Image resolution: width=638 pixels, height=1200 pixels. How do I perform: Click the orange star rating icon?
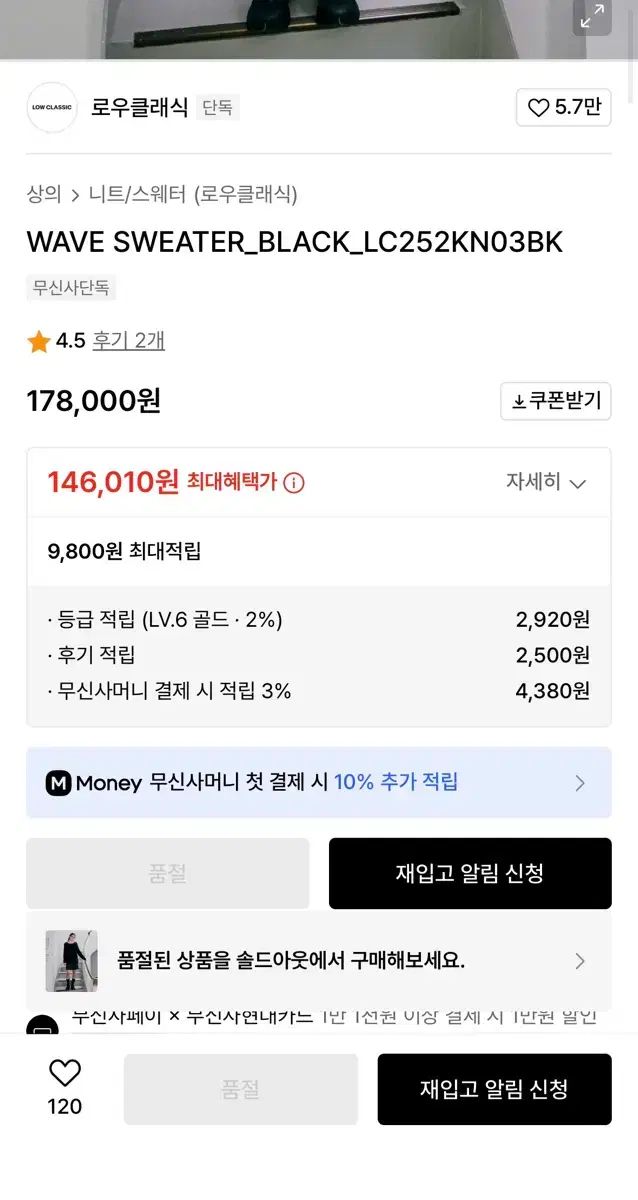(x=39, y=342)
